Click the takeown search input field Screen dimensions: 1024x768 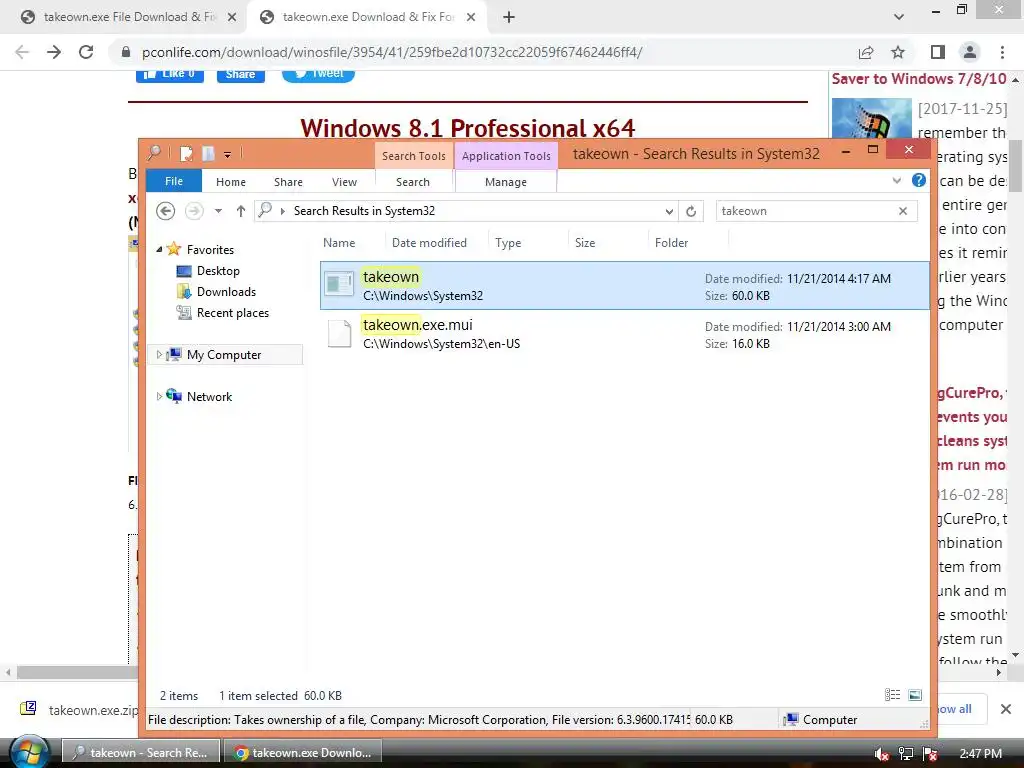pyautogui.click(x=806, y=211)
